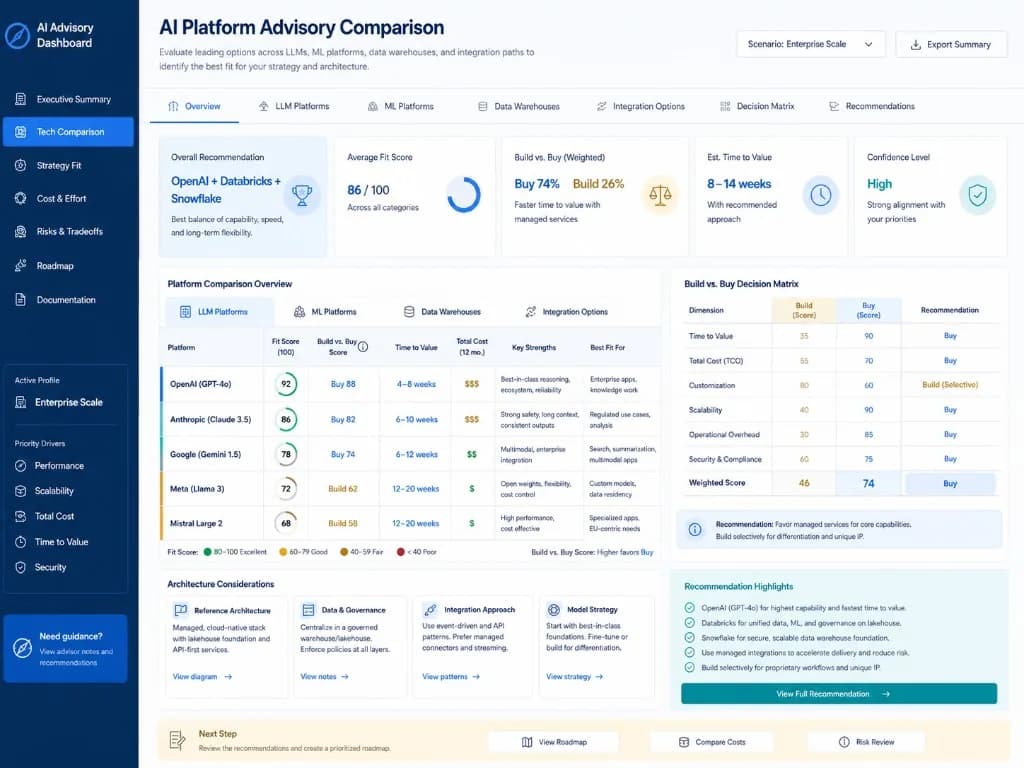Screen dimensions: 1024x768
Task: Click the balance scale icon in Build vs. Buy
Action: coord(660,195)
